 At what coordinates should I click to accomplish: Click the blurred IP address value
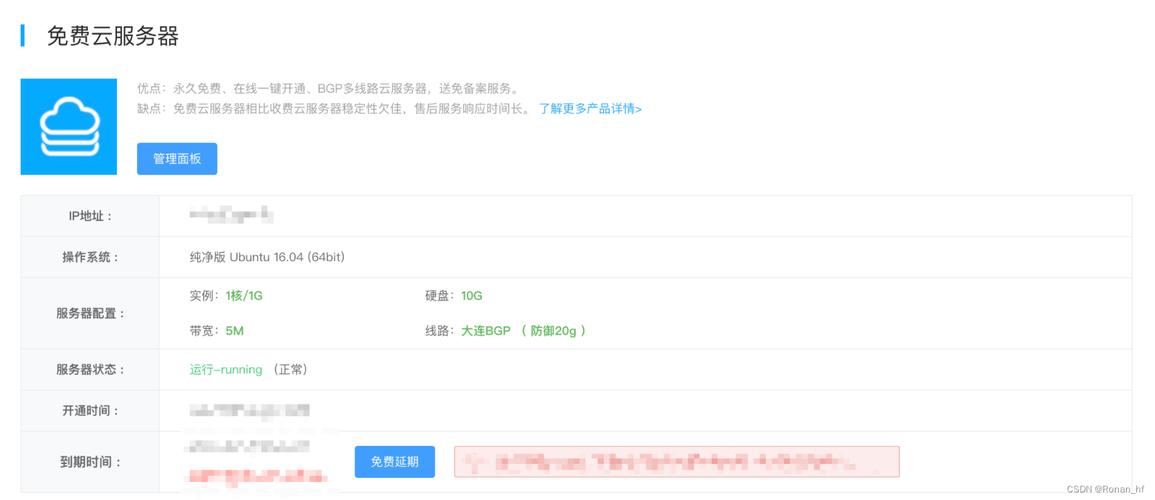pyautogui.click(x=231, y=215)
